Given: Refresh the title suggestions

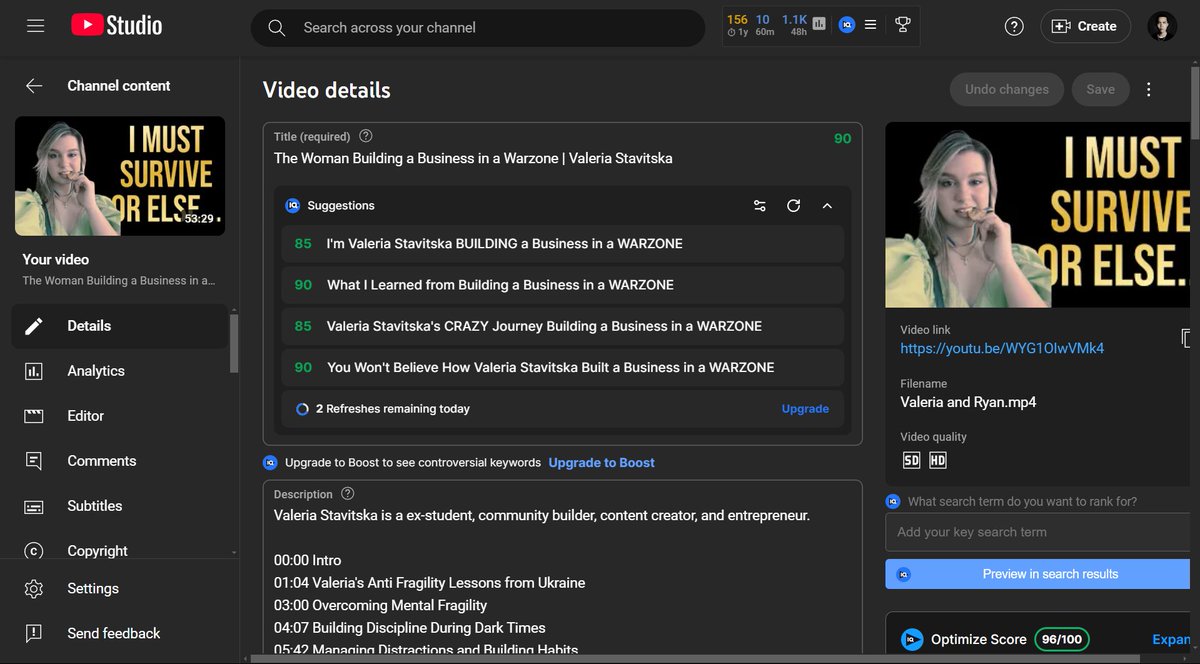Looking at the screenshot, I should pos(793,205).
